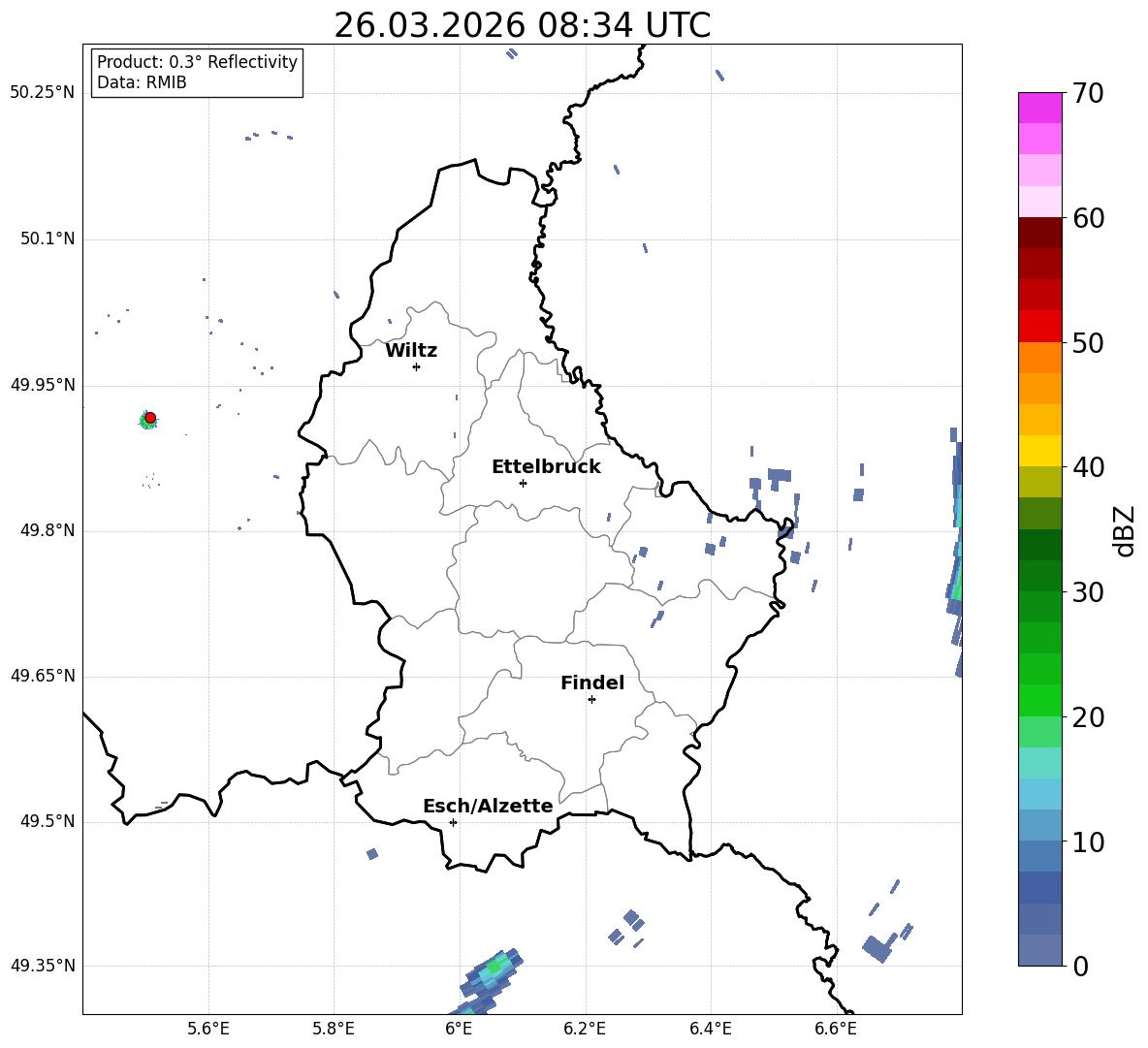Click the 49.5°N latitude label
The height and width of the screenshot is (1048, 1148).
[48, 821]
